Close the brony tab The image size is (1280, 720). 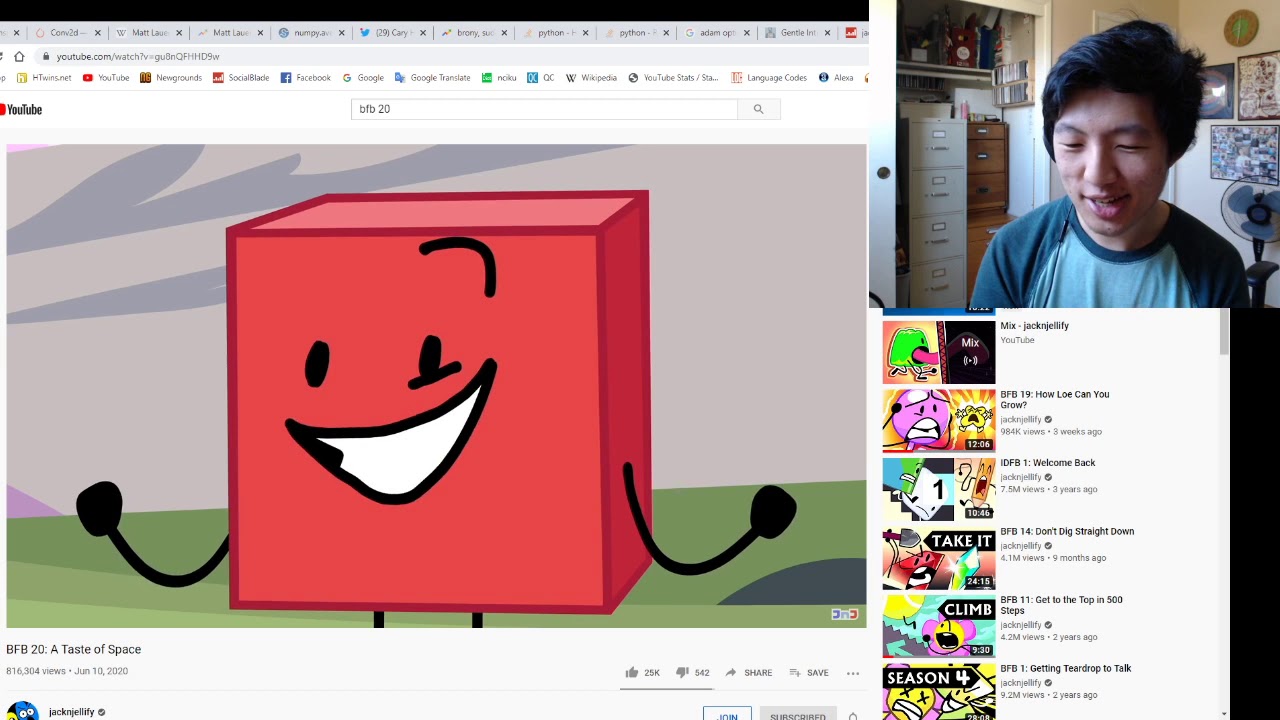pyautogui.click(x=503, y=33)
